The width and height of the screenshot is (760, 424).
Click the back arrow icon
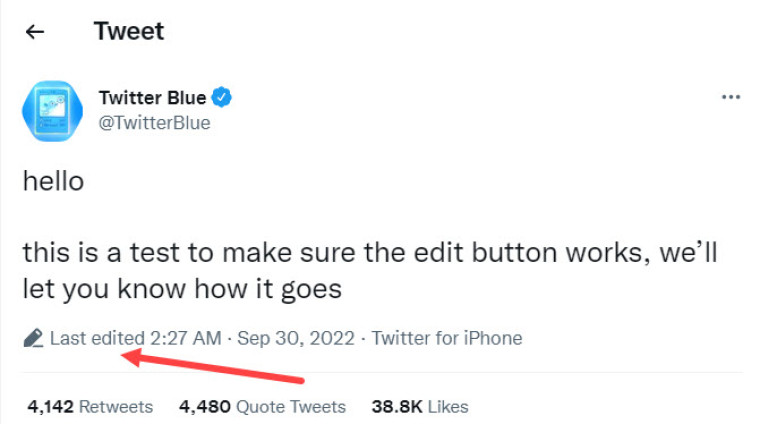(35, 32)
